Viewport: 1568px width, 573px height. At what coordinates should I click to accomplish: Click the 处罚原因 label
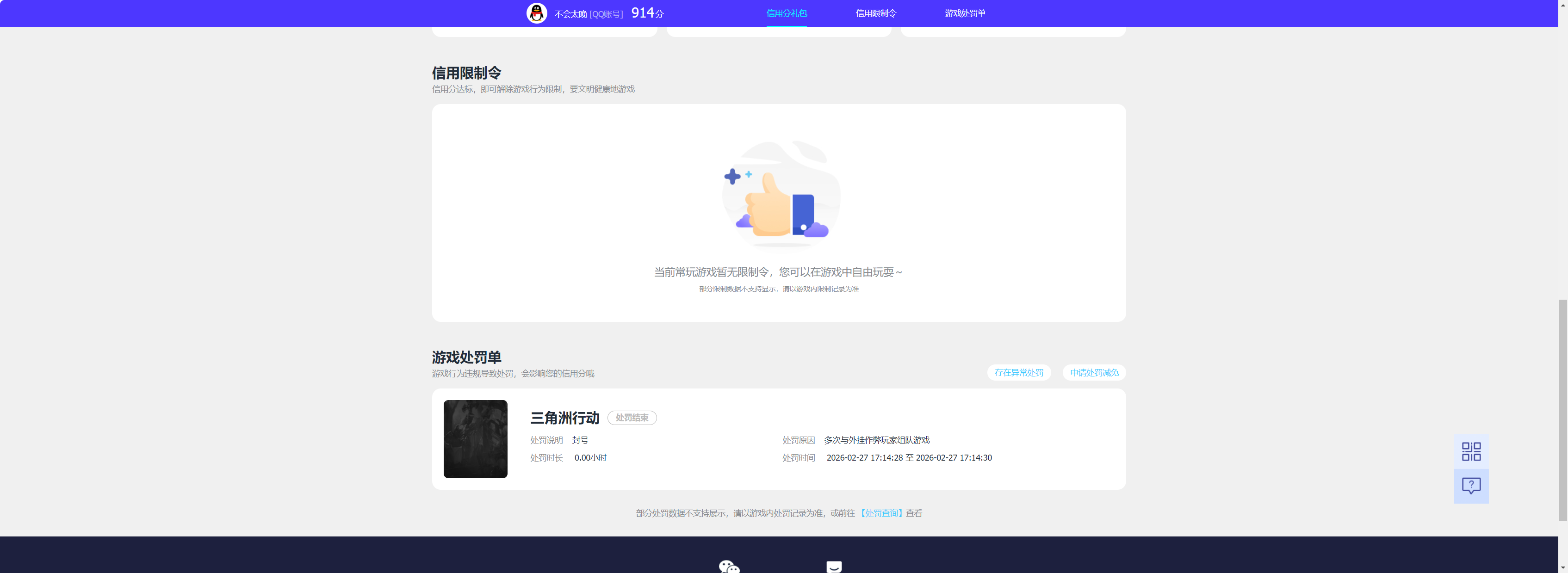tap(798, 440)
